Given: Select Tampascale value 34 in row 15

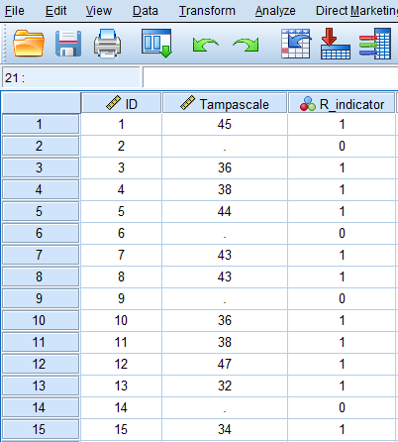Looking at the screenshot, I should pyautogui.click(x=225, y=429).
